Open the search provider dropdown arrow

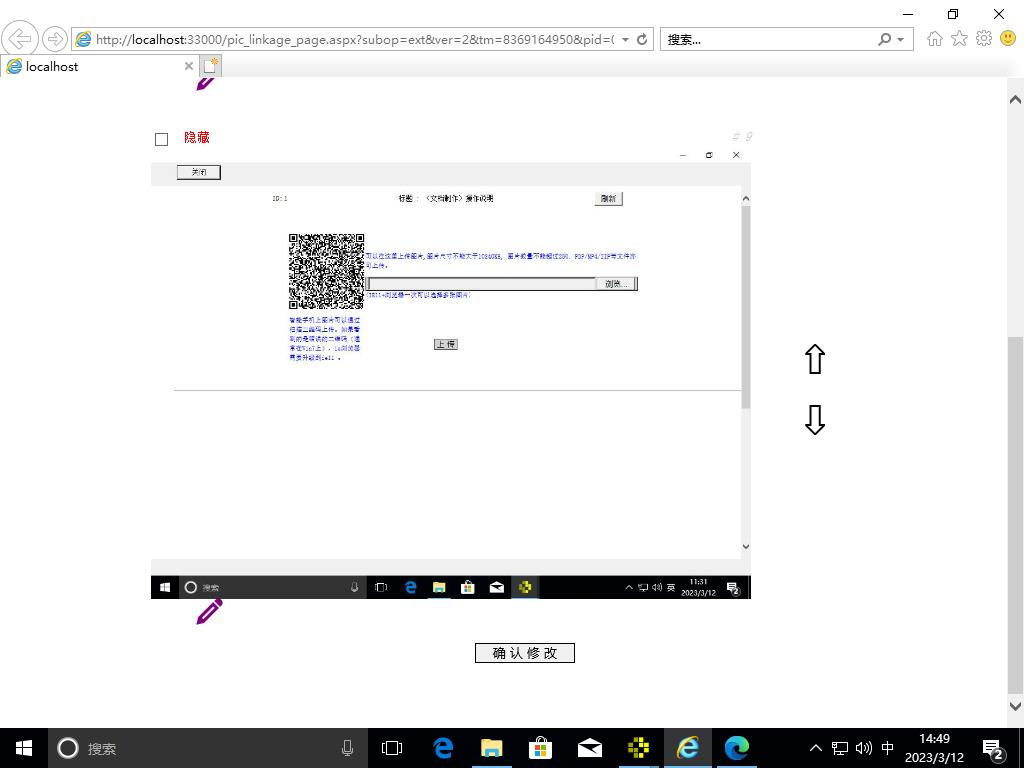tap(901, 40)
